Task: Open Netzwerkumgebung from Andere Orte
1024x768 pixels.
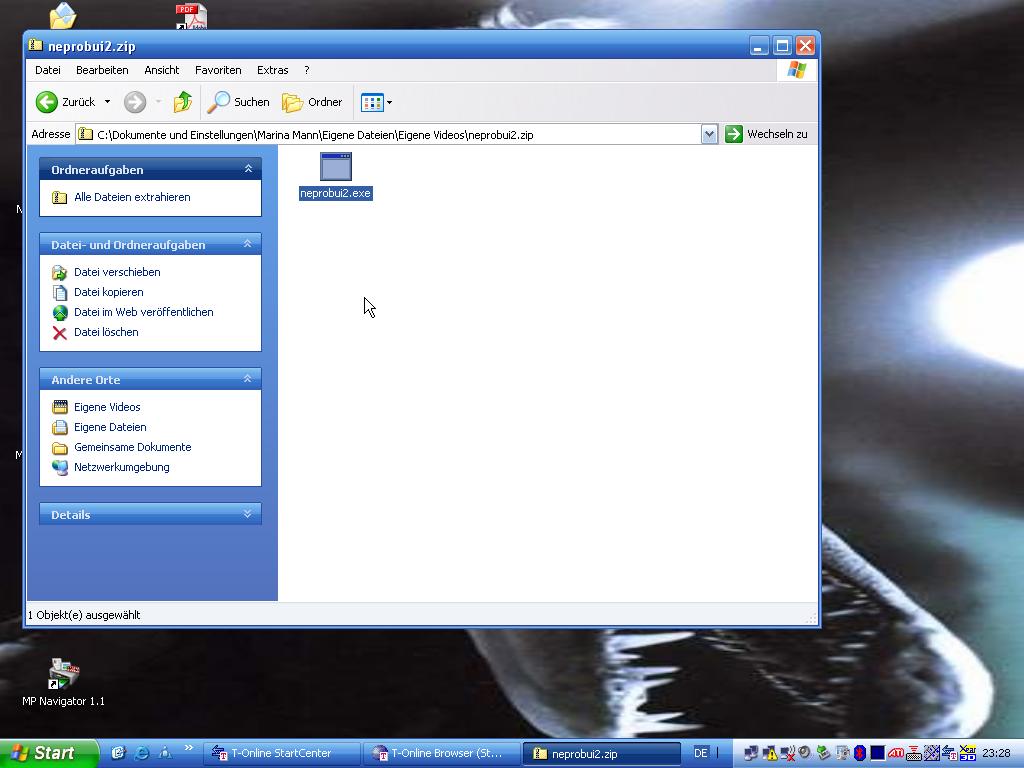Action: point(121,467)
